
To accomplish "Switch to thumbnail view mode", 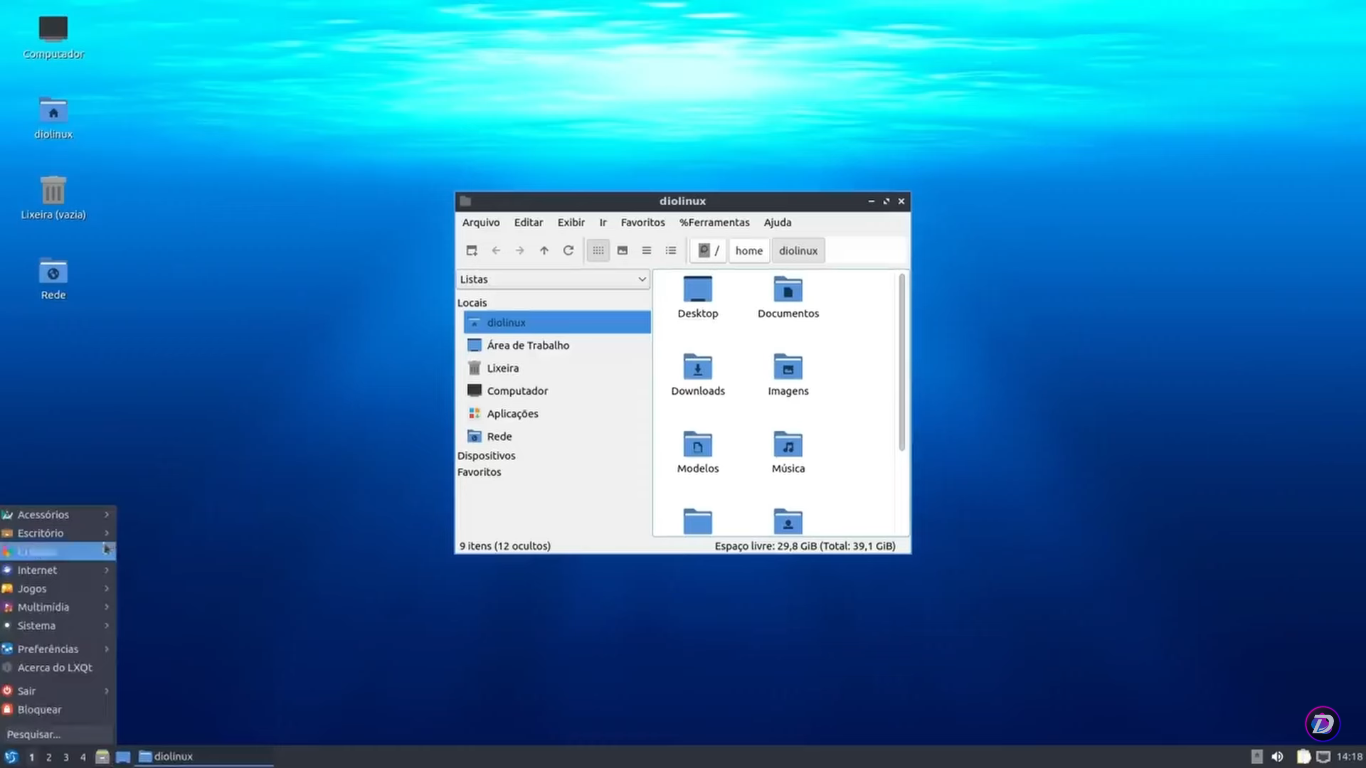I will tap(623, 250).
